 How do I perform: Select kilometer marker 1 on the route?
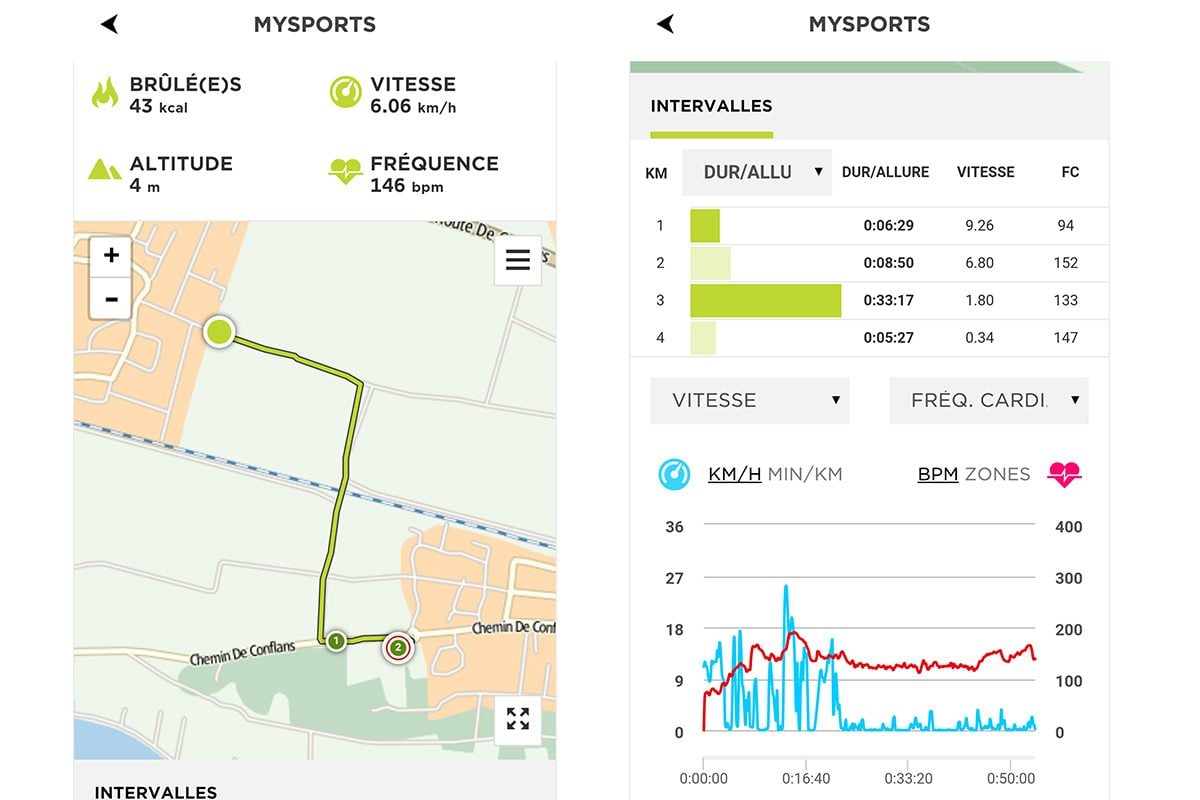(336, 640)
